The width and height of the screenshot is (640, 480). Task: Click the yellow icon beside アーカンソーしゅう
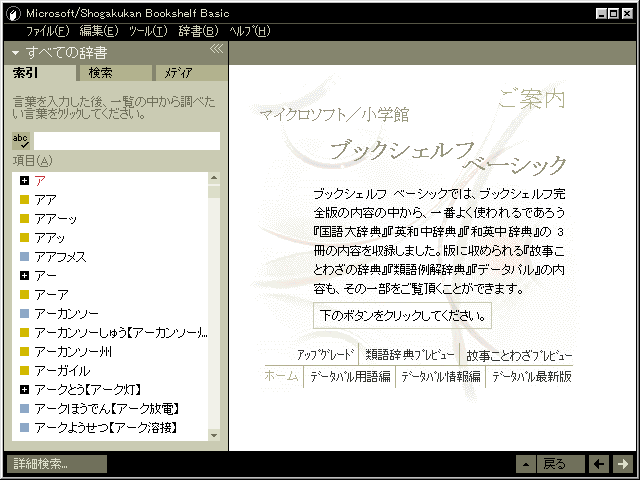pyautogui.click(x=24, y=333)
